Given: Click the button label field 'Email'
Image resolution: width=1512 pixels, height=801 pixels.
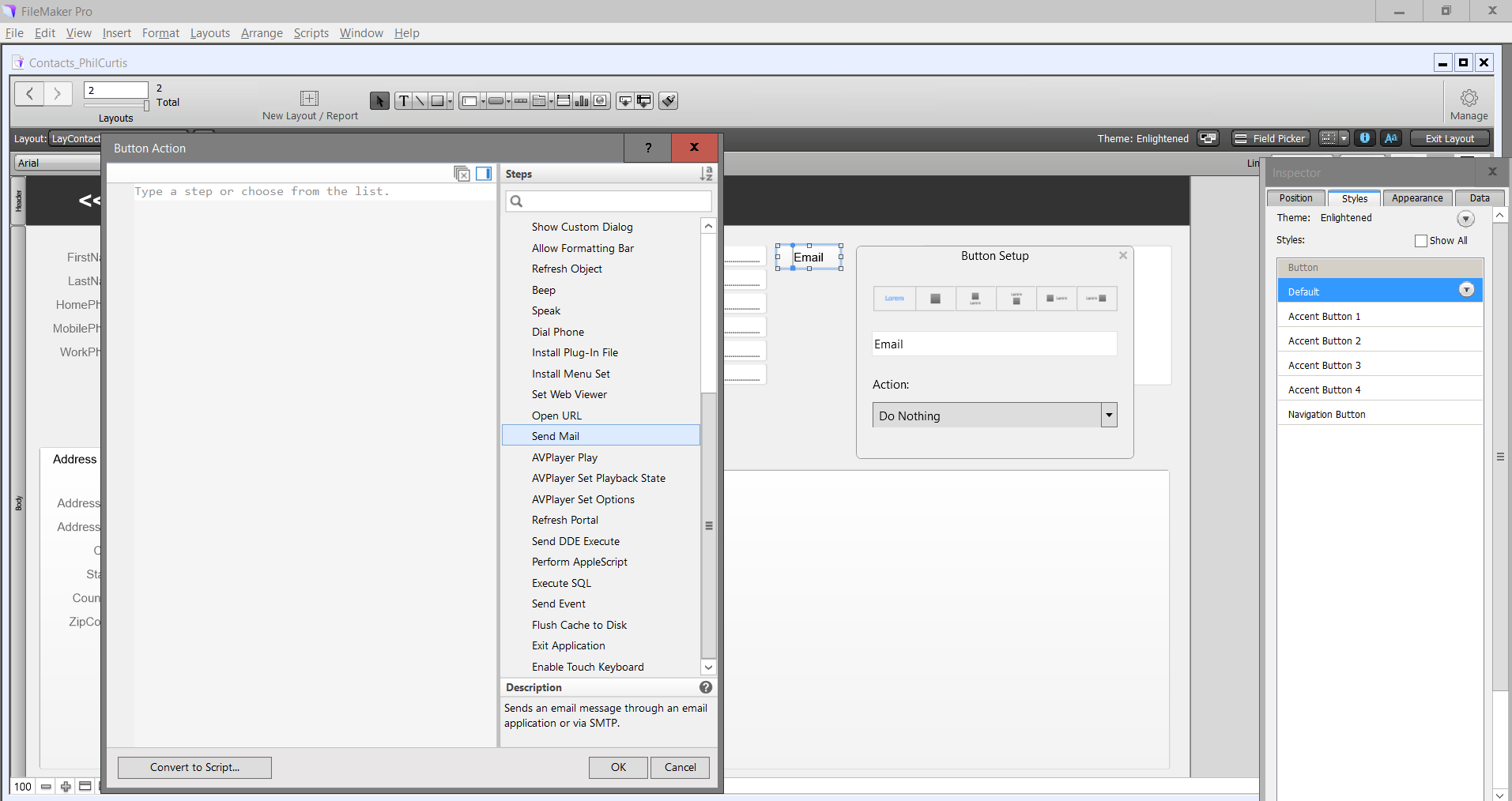Looking at the screenshot, I should (x=994, y=344).
